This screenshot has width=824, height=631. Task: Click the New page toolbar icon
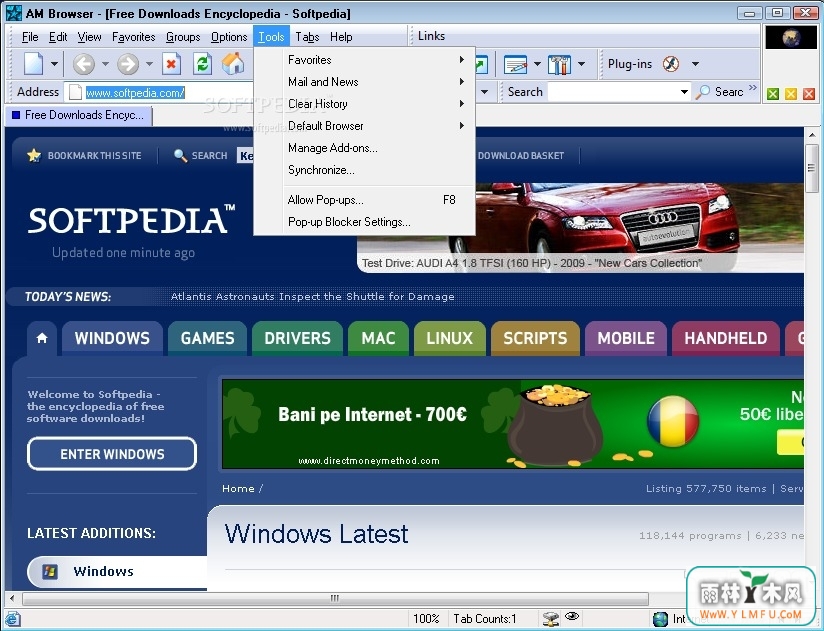[34, 64]
